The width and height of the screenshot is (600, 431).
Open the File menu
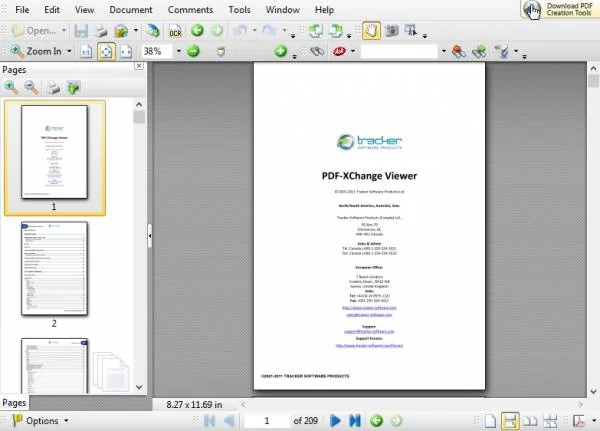[x=22, y=10]
